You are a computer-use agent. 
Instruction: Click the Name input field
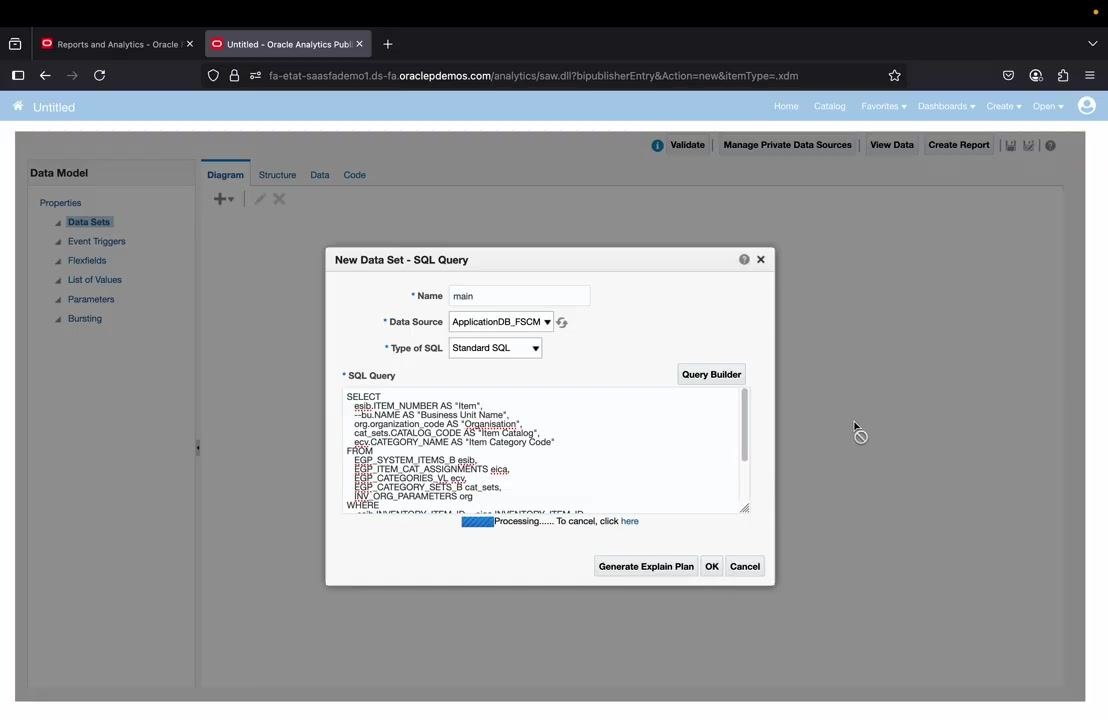pyautogui.click(x=519, y=295)
